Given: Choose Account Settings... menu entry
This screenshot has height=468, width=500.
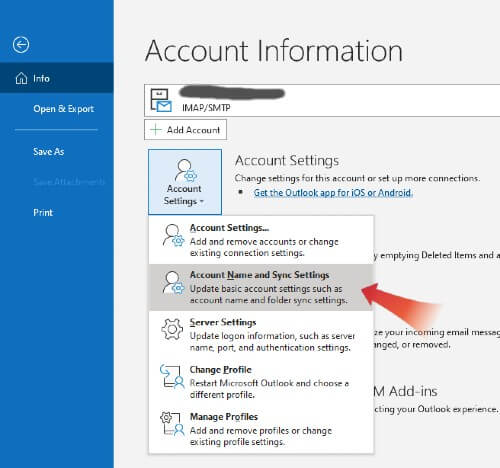Looking at the screenshot, I should 261,240.
